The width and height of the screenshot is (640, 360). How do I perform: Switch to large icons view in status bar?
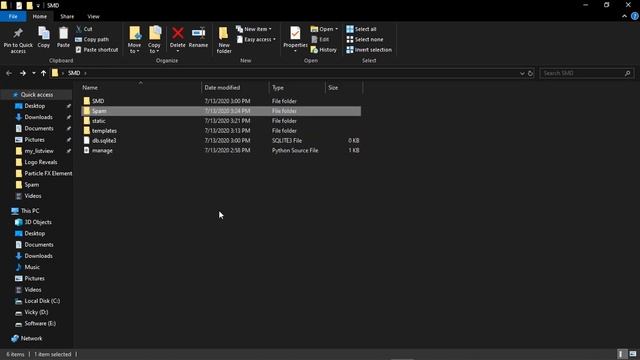633,354
